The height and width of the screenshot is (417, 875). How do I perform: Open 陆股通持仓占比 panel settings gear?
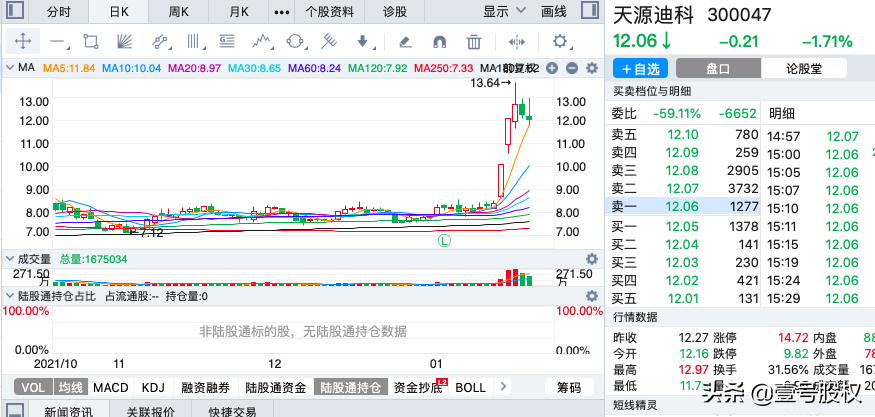592,296
